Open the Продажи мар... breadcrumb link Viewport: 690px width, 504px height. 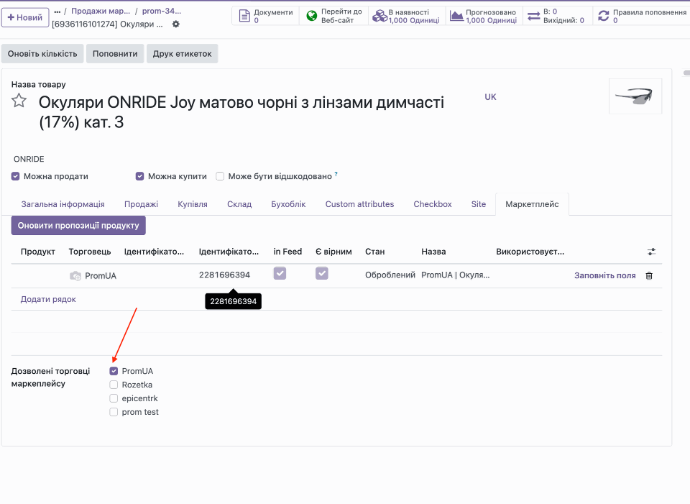(x=101, y=11)
